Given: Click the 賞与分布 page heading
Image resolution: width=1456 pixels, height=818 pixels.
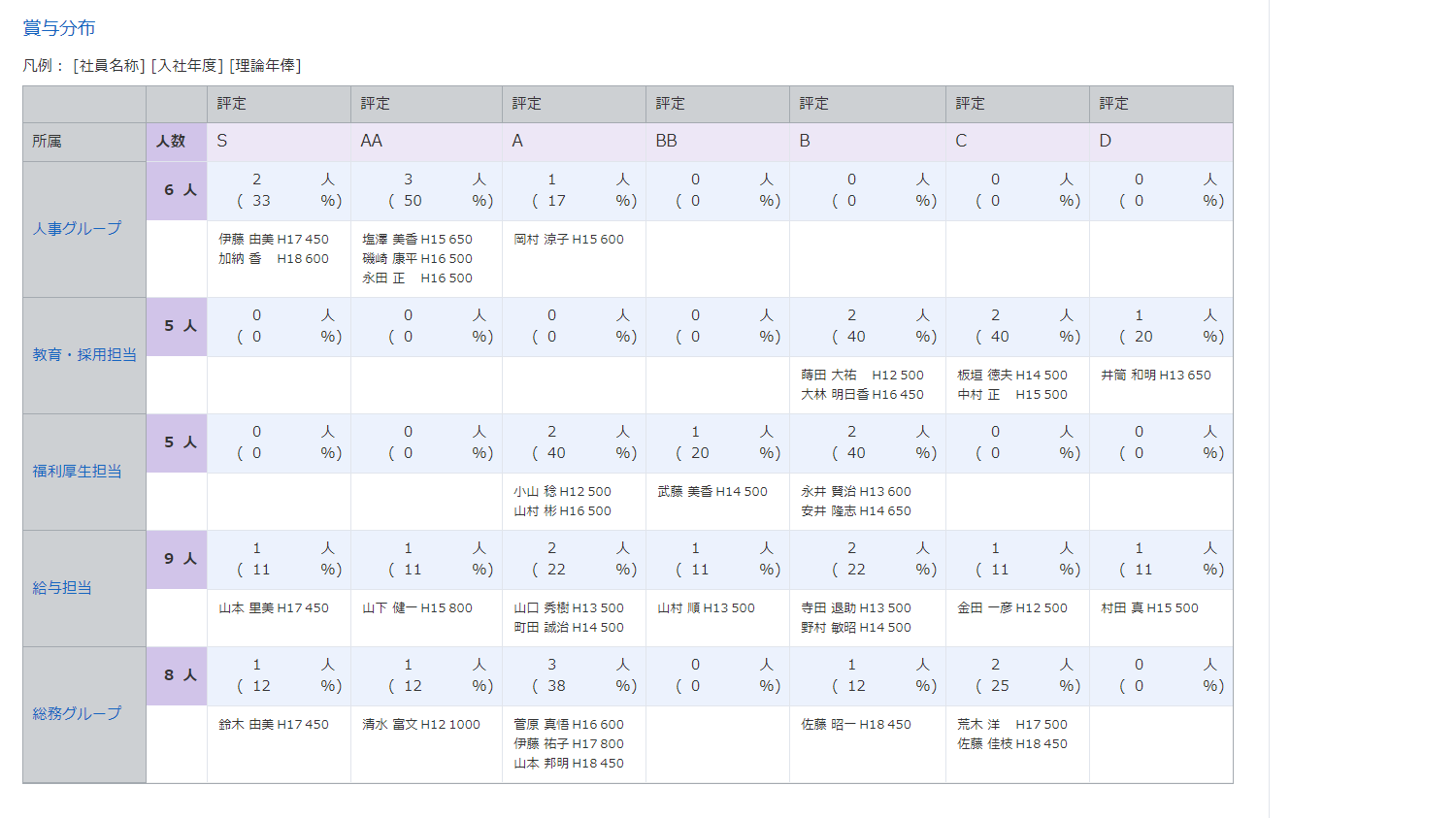Looking at the screenshot, I should pyautogui.click(x=59, y=28).
